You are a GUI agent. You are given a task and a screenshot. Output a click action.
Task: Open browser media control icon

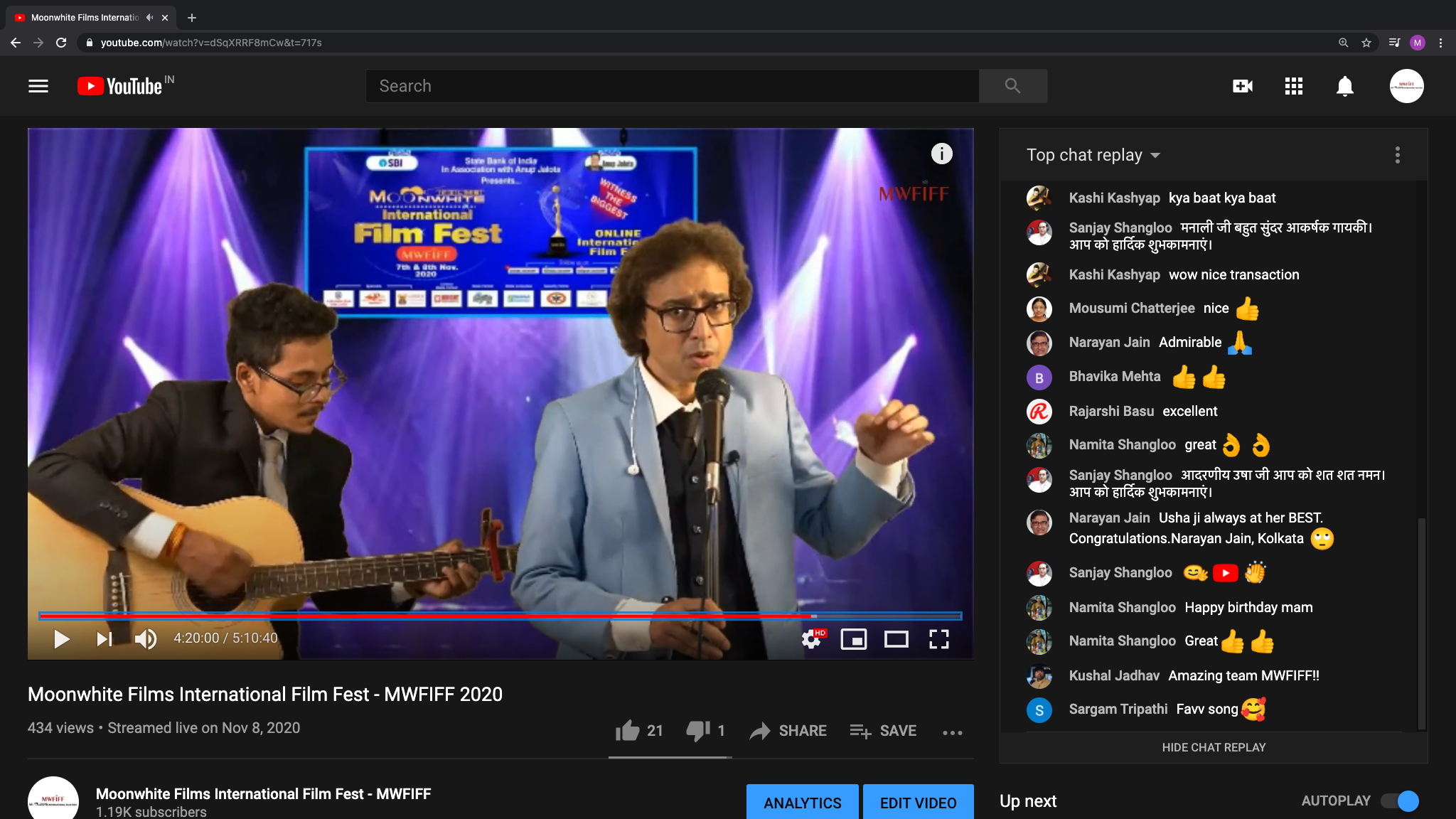coord(1394,43)
